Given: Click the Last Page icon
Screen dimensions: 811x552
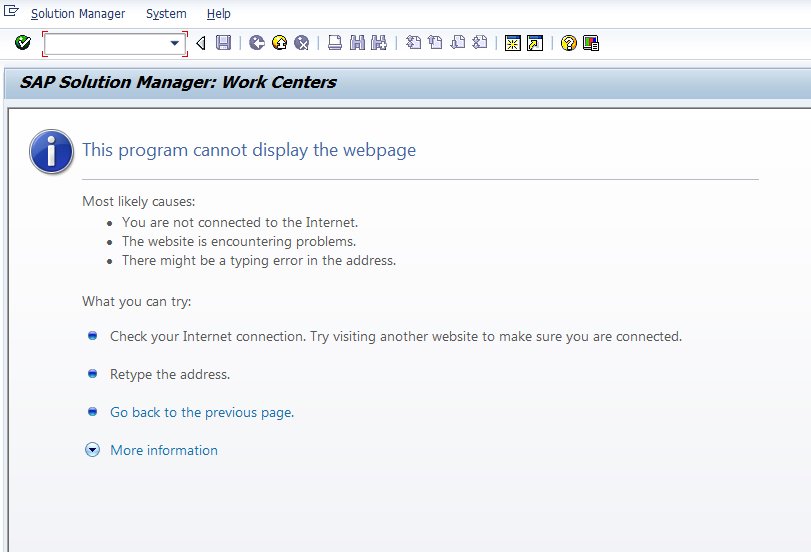Looking at the screenshot, I should coord(480,43).
